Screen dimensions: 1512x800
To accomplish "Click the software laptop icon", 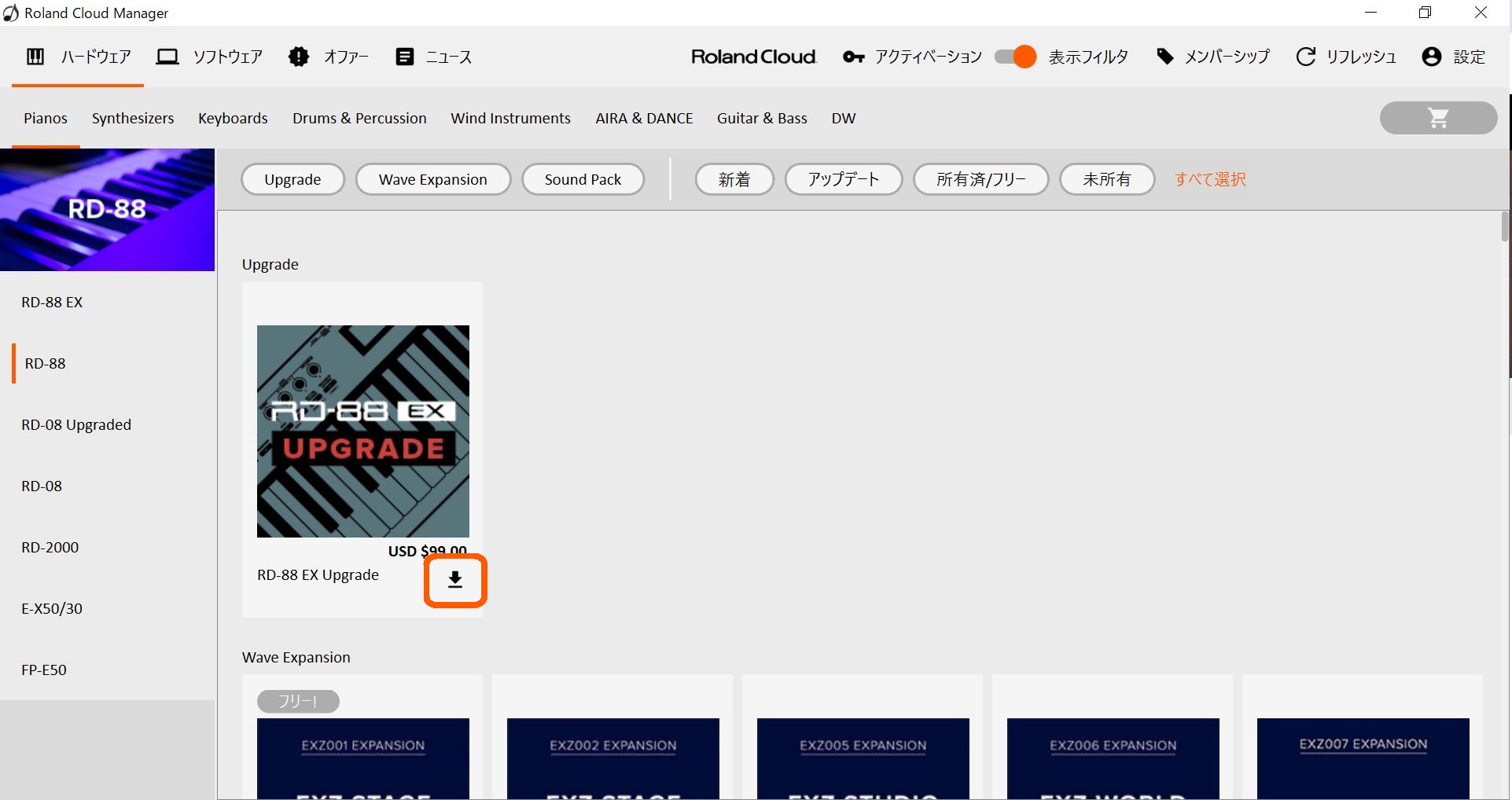I will coord(167,57).
